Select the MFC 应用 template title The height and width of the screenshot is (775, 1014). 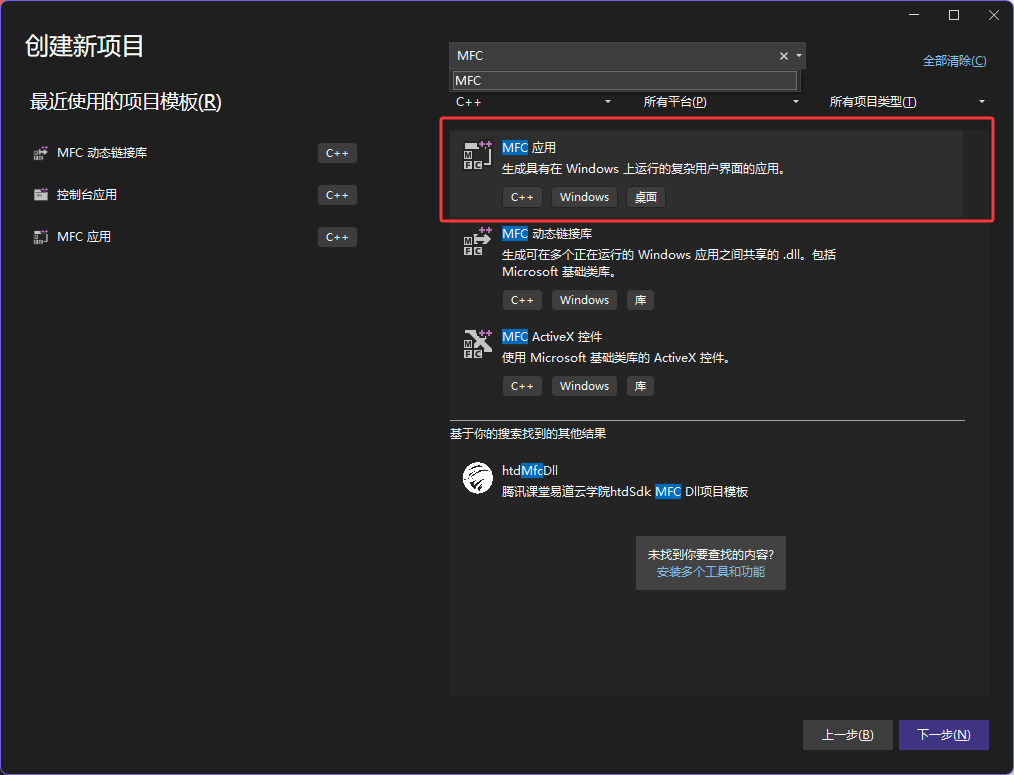[528, 147]
